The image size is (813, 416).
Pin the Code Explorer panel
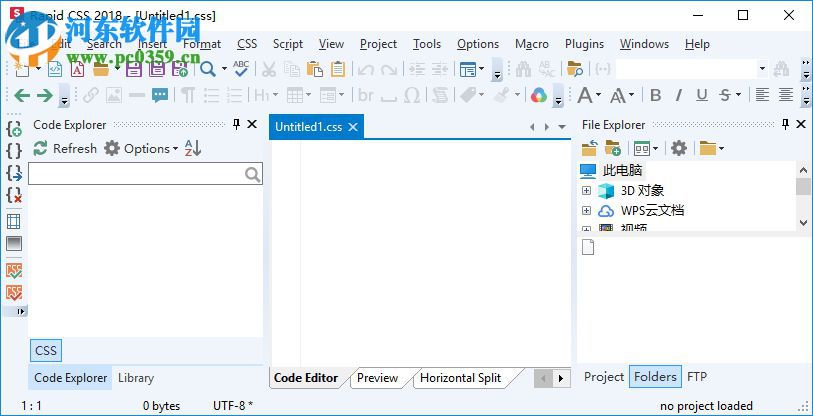(236, 124)
